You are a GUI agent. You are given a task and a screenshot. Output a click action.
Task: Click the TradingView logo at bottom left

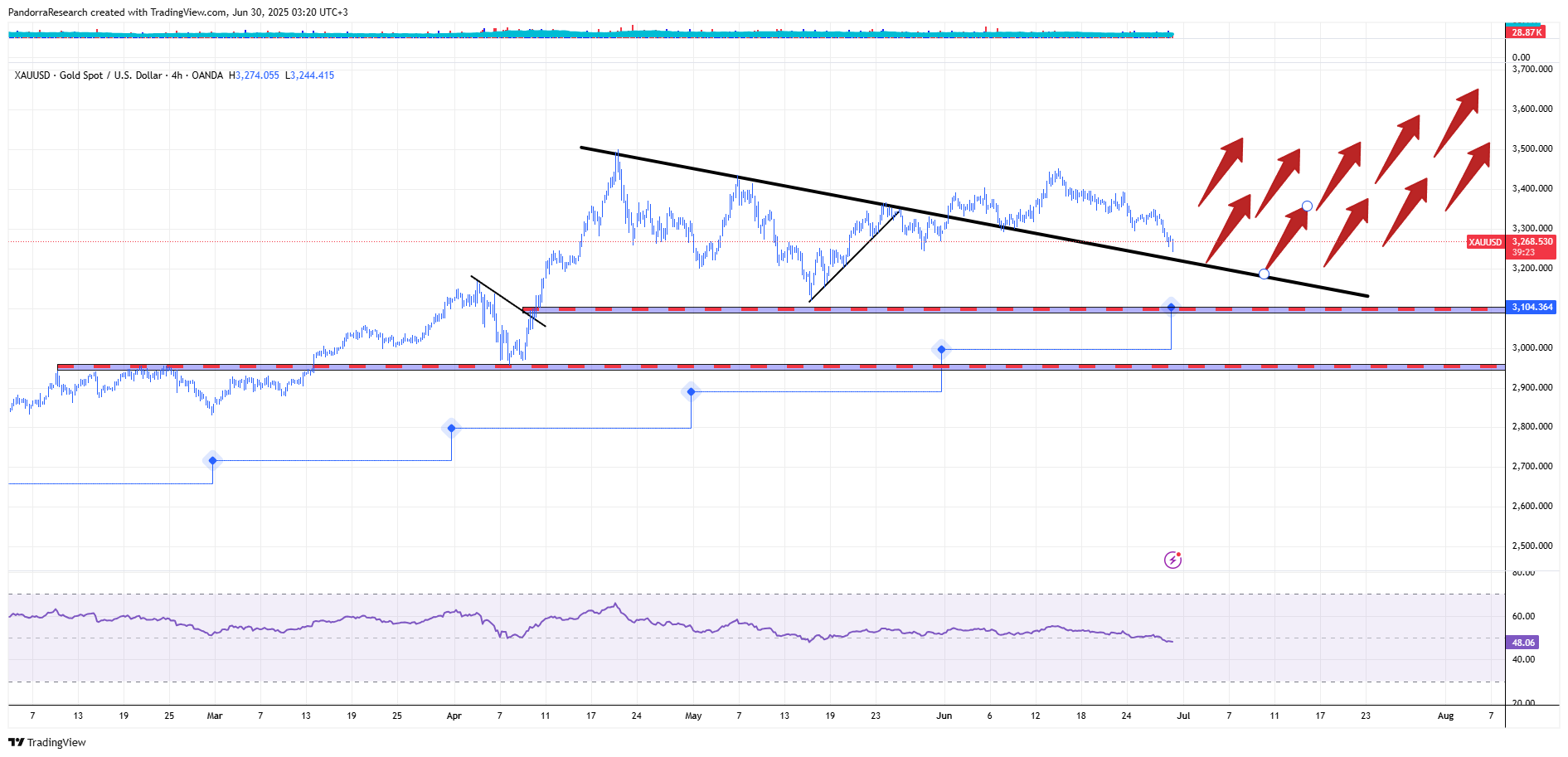47,742
